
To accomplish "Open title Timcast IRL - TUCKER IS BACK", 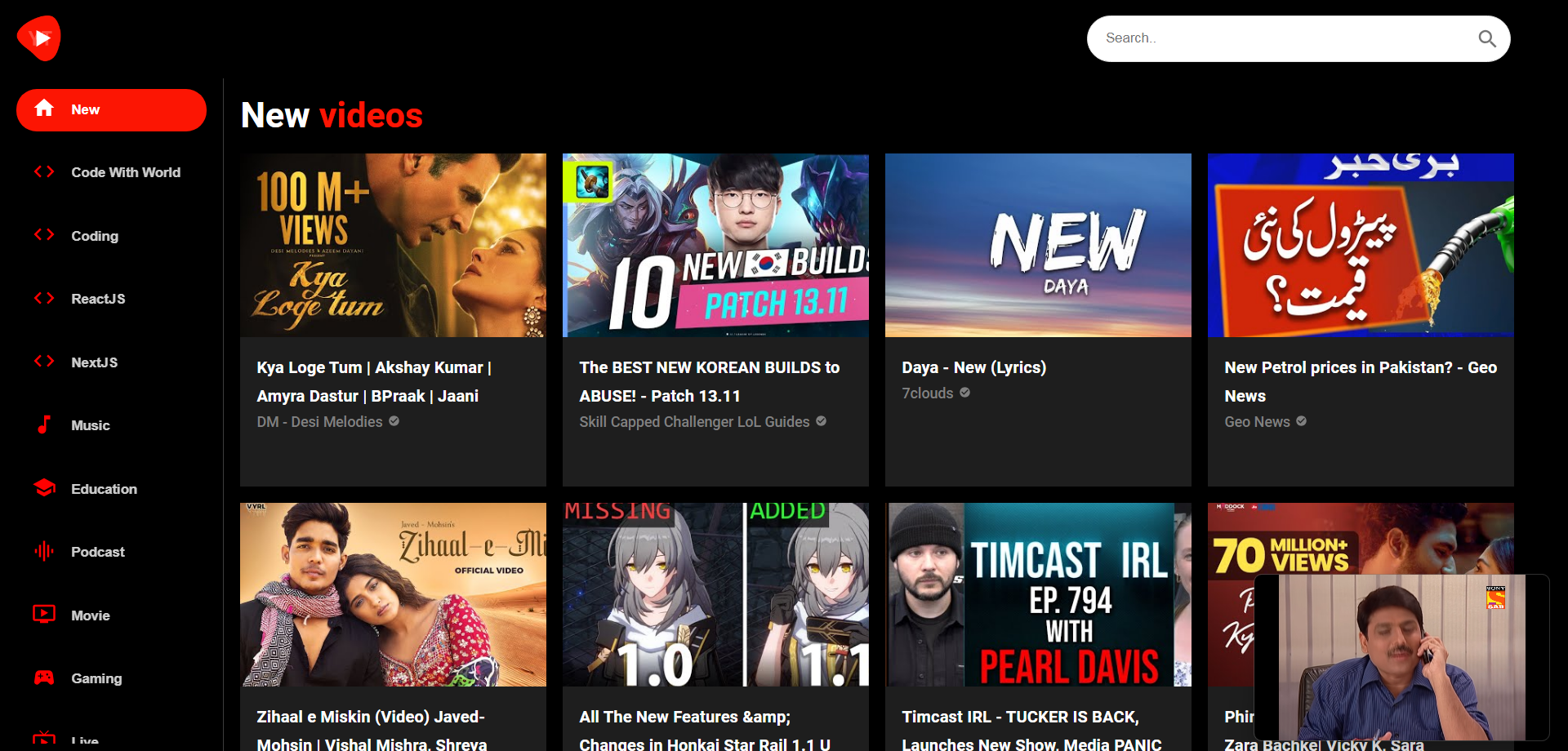I will point(1031,731).
